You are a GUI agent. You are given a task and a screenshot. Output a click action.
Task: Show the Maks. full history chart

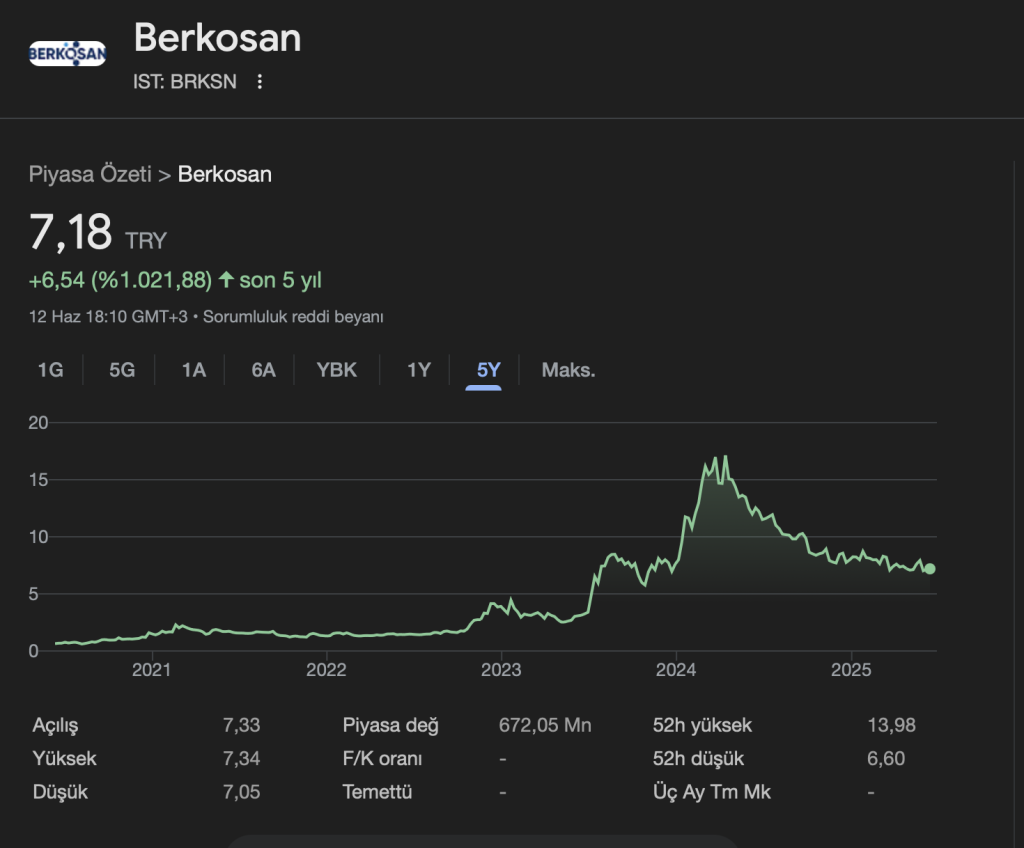coord(568,370)
